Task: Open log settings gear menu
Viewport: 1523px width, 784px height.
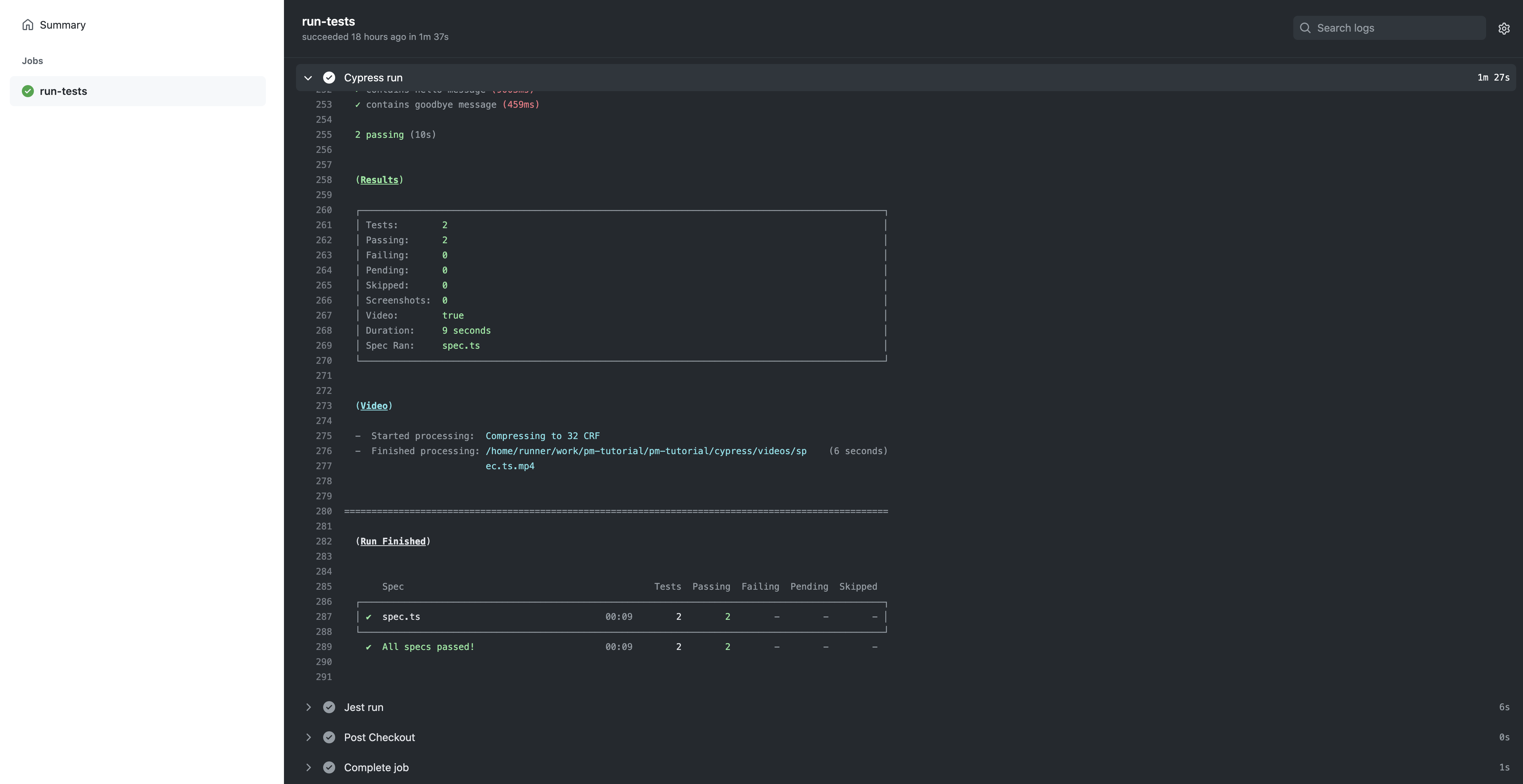Action: [x=1504, y=28]
